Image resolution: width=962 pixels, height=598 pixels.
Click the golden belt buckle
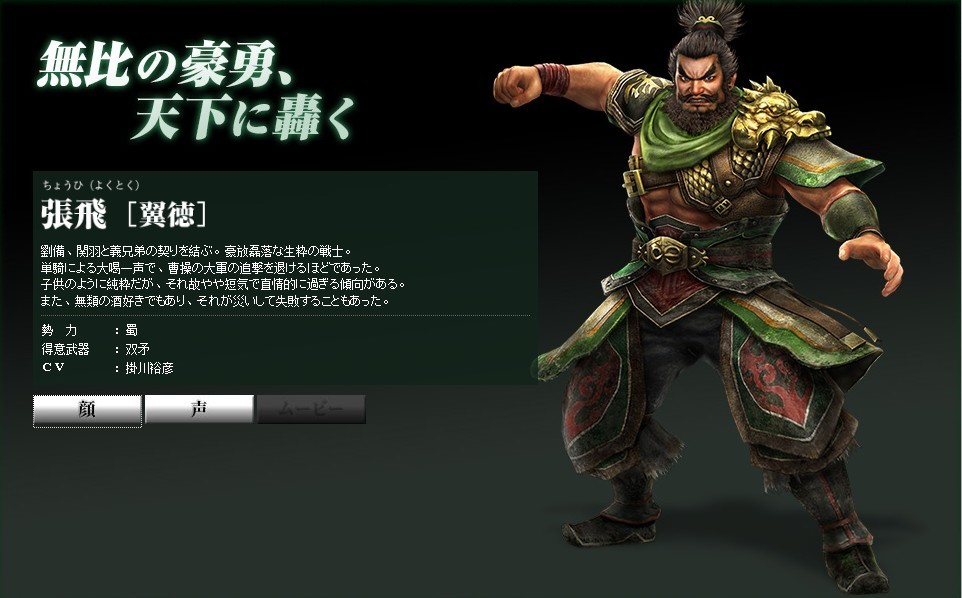tap(671, 253)
